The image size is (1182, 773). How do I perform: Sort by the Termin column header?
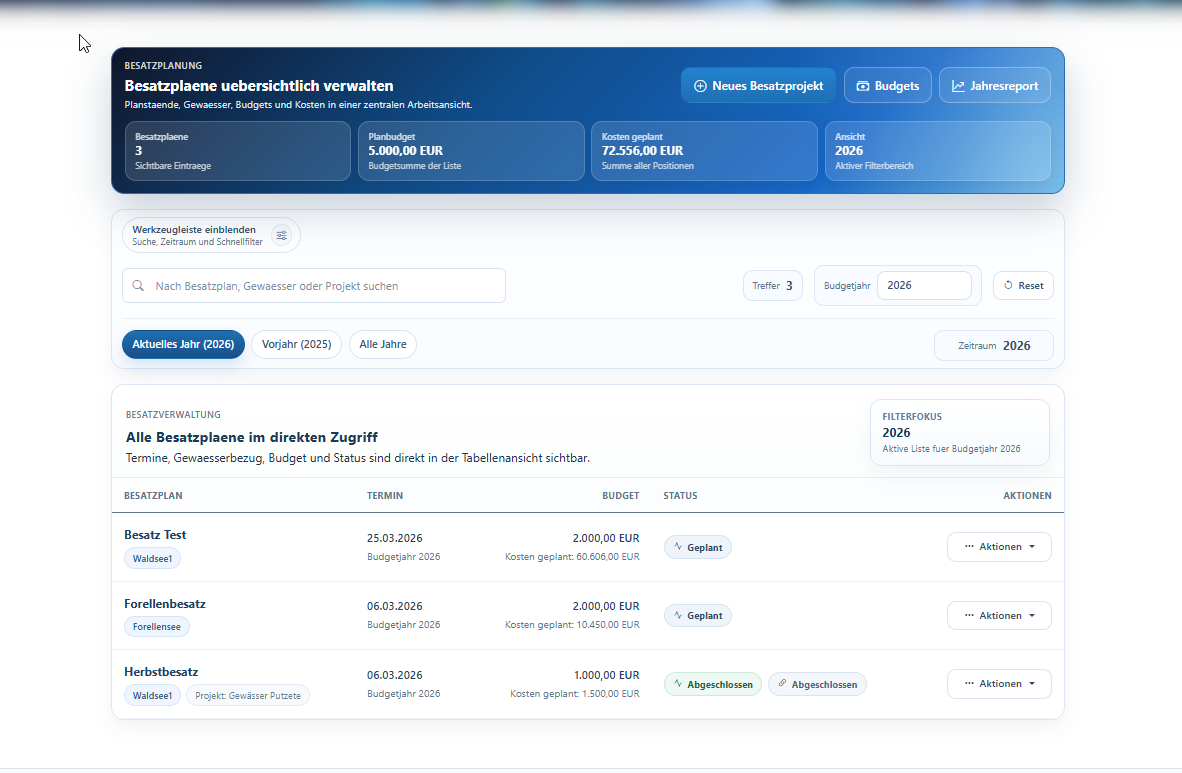384,495
